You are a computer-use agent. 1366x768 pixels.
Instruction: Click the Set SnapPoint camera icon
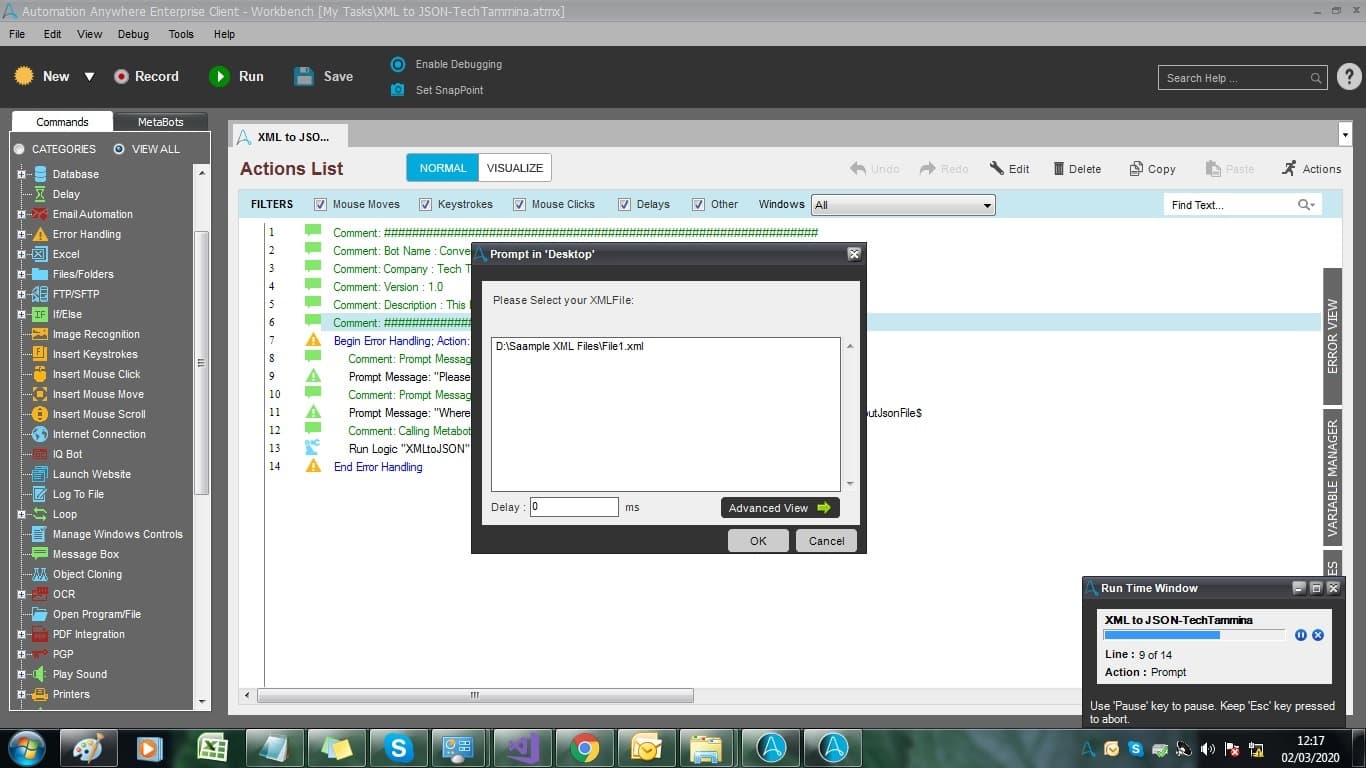[398, 90]
